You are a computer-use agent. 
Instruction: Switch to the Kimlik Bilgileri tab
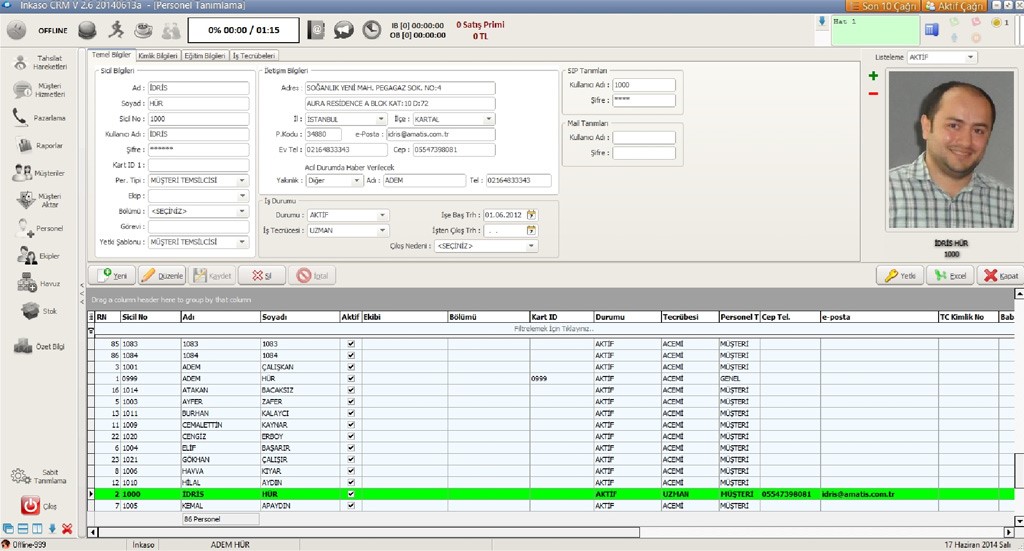tap(158, 56)
